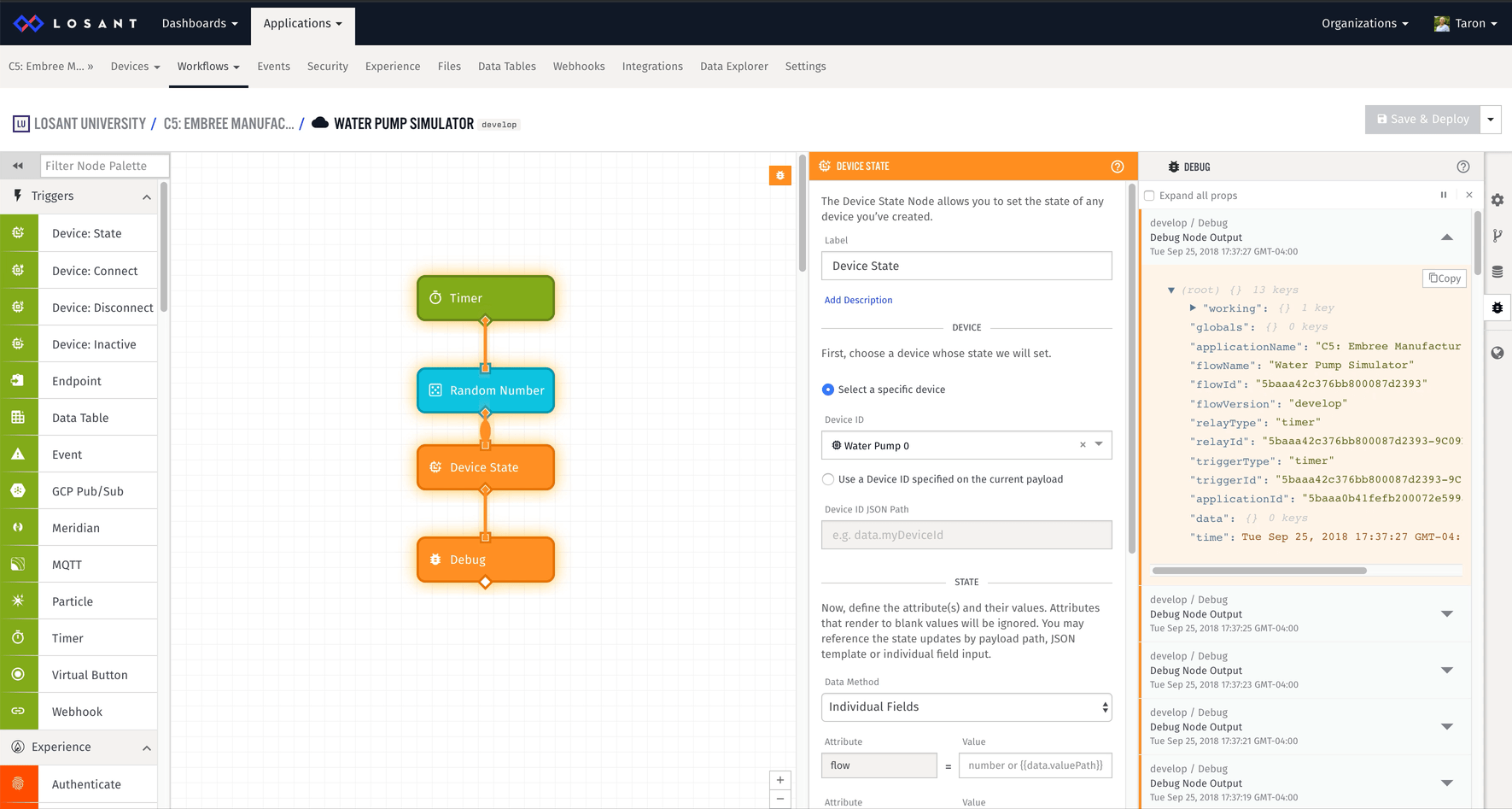The height and width of the screenshot is (809, 1512).
Task: Click the orange debug bug icon on canvas
Action: 779,175
